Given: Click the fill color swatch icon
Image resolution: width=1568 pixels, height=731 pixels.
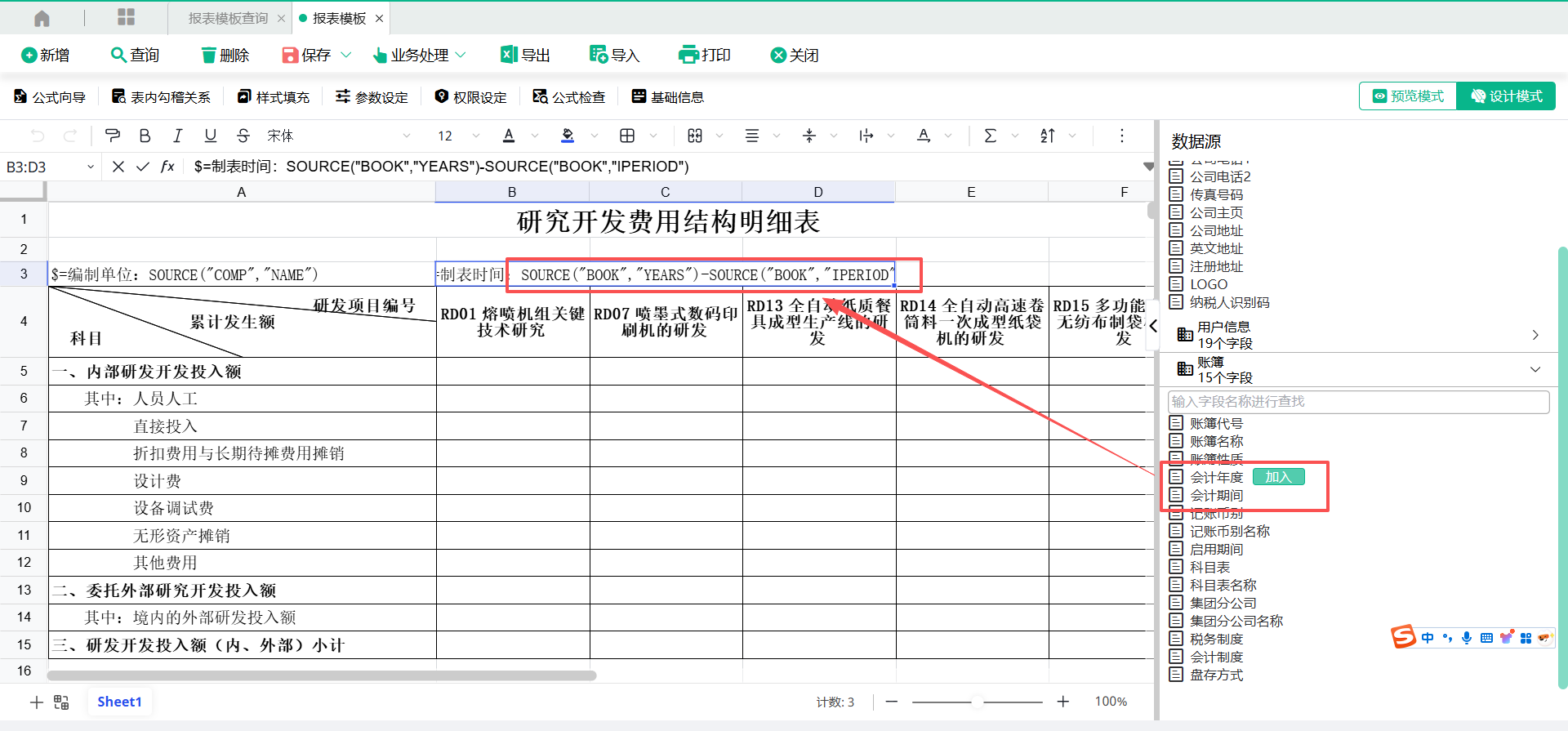Looking at the screenshot, I should [x=568, y=136].
